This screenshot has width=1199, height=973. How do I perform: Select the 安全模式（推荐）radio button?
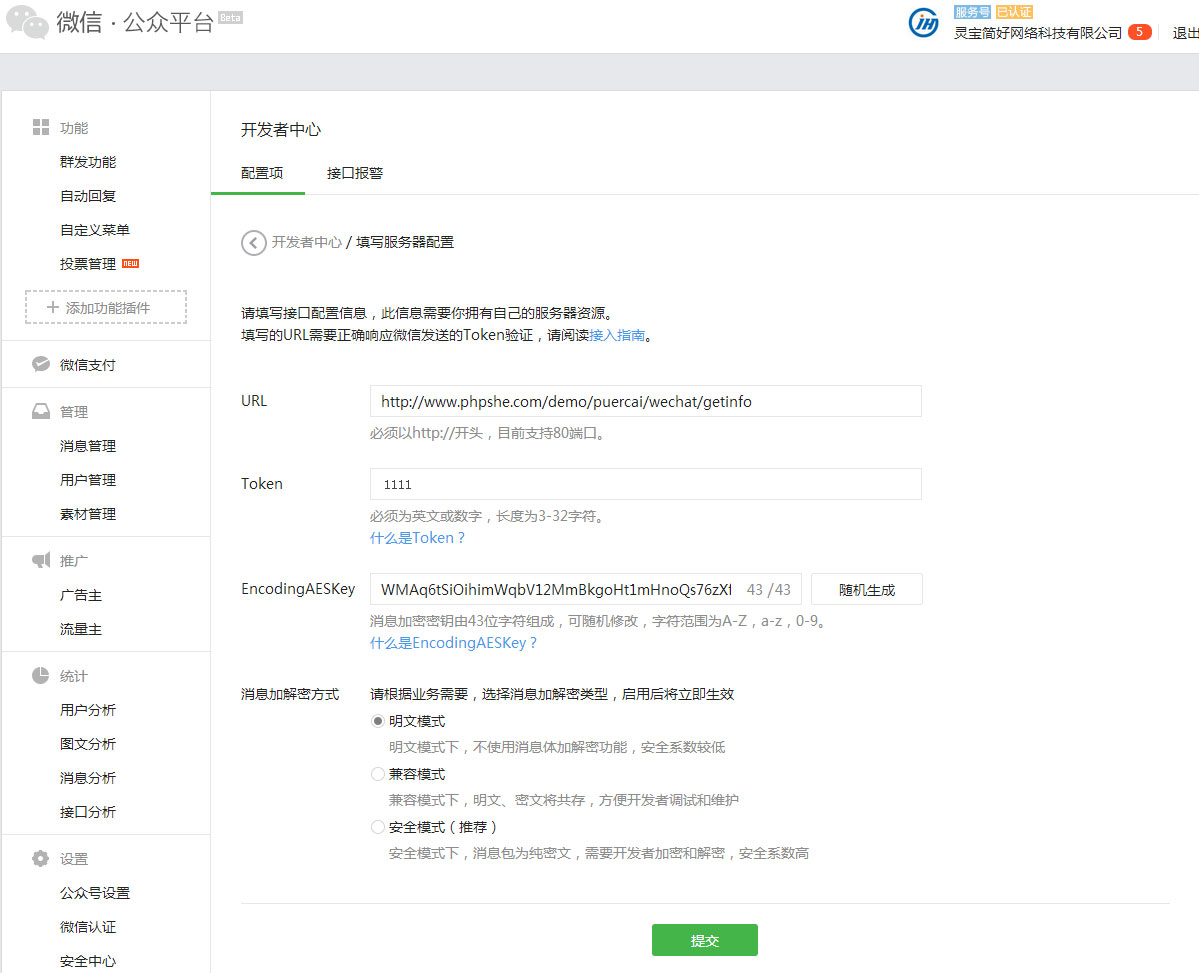pyautogui.click(x=378, y=827)
